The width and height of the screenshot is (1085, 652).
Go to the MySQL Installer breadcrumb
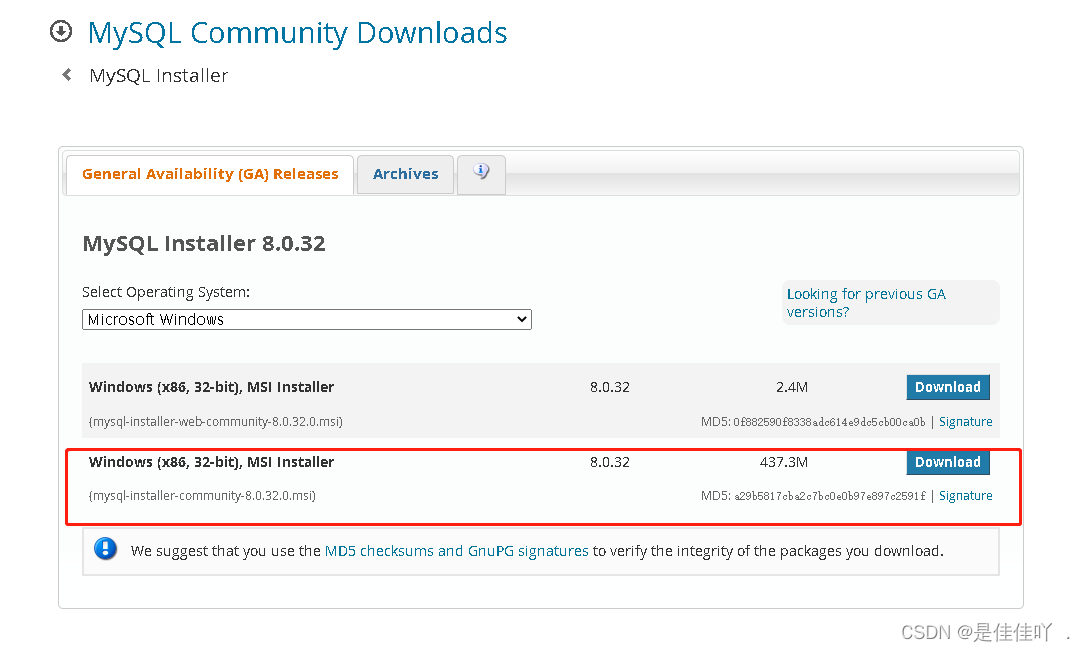coord(158,75)
